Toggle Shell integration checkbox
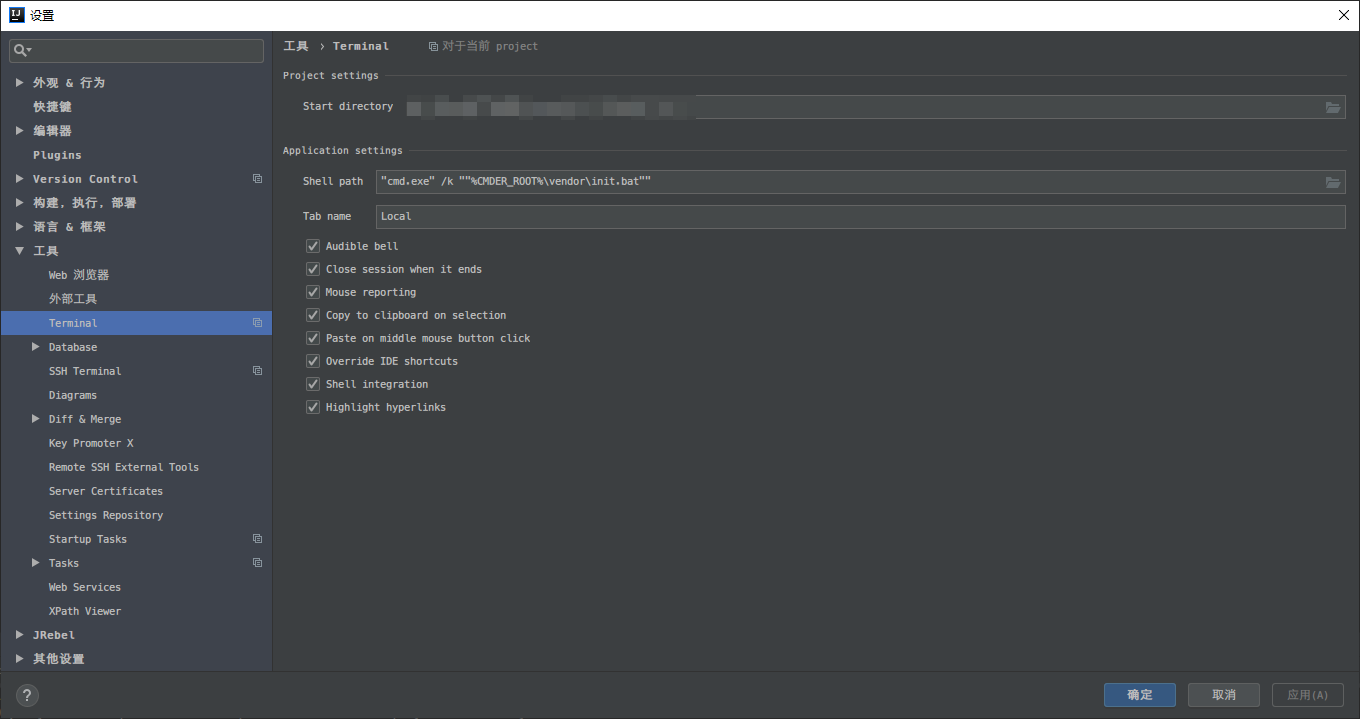1360x719 pixels. pyautogui.click(x=313, y=384)
